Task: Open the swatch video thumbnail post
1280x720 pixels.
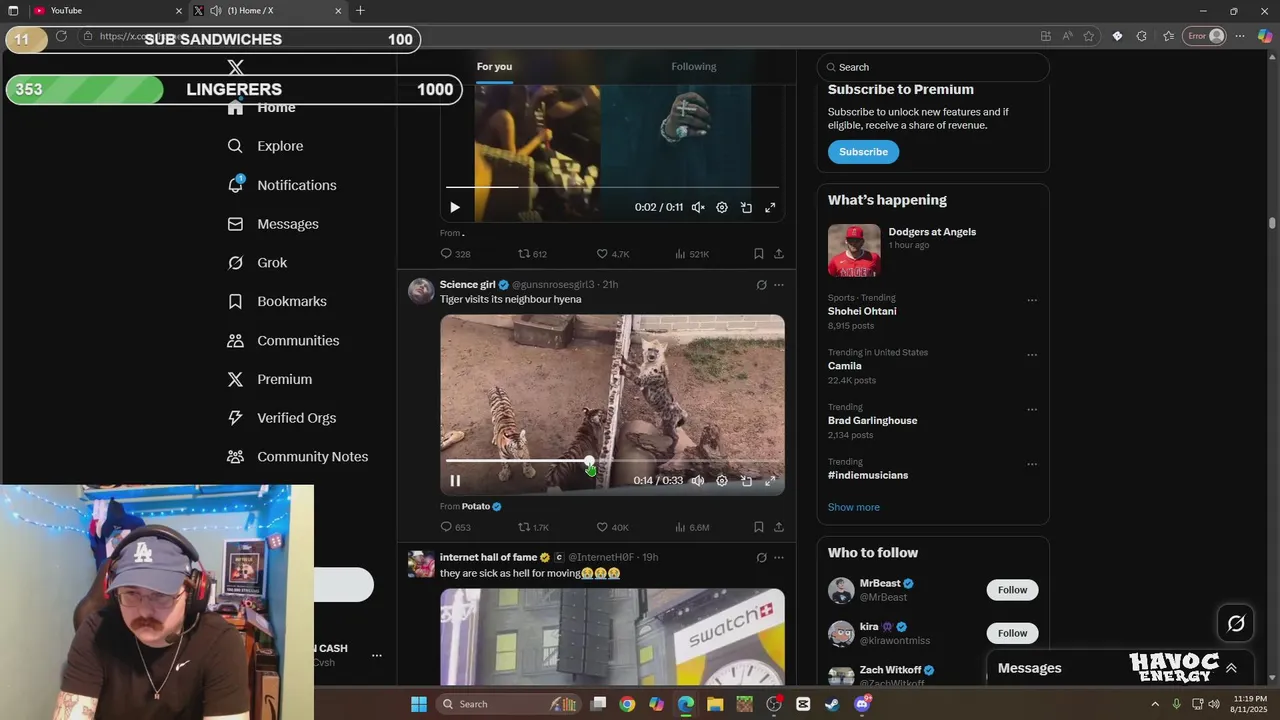Action: [x=612, y=637]
